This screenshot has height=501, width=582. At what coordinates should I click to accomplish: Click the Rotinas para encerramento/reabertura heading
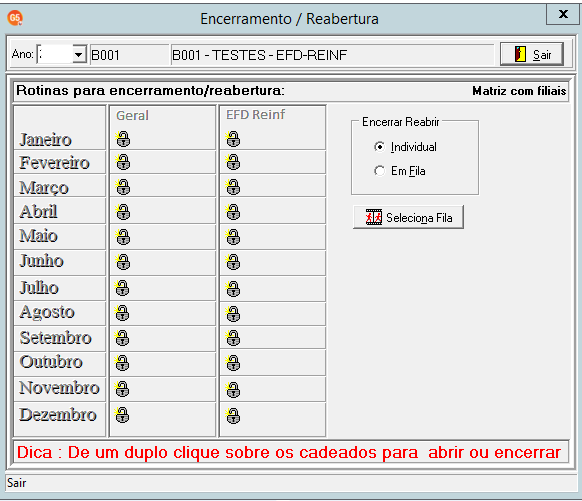(x=150, y=91)
